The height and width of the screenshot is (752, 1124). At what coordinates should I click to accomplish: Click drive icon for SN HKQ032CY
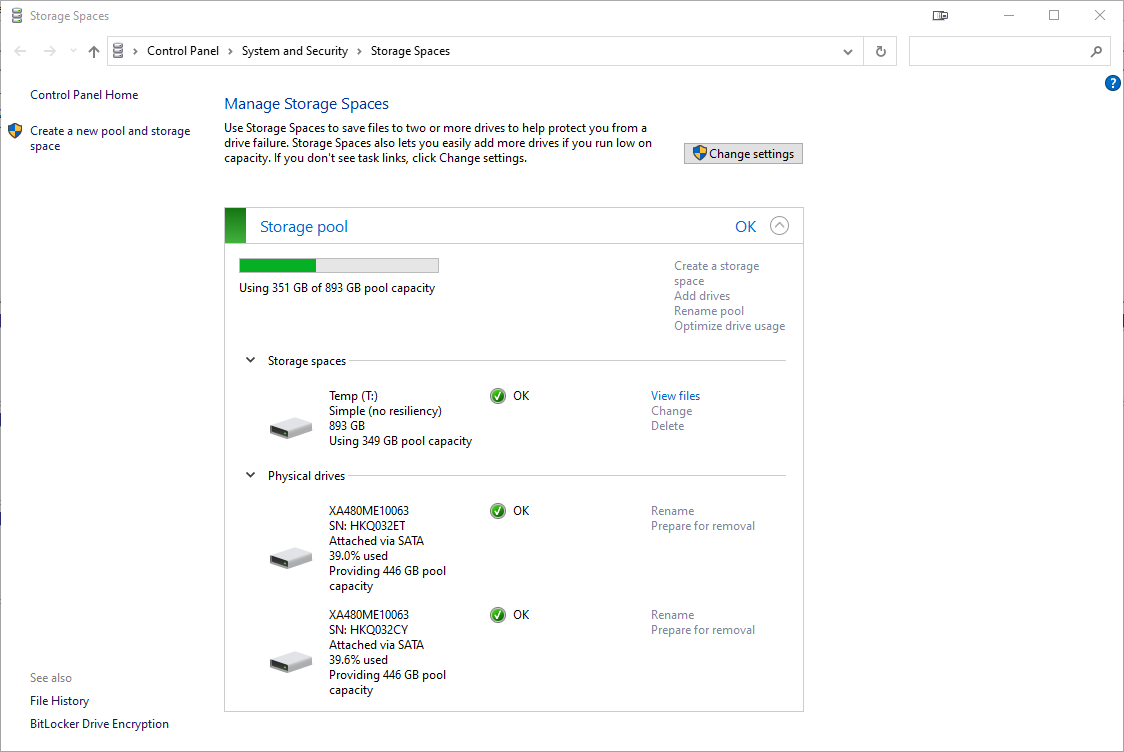pyautogui.click(x=291, y=662)
